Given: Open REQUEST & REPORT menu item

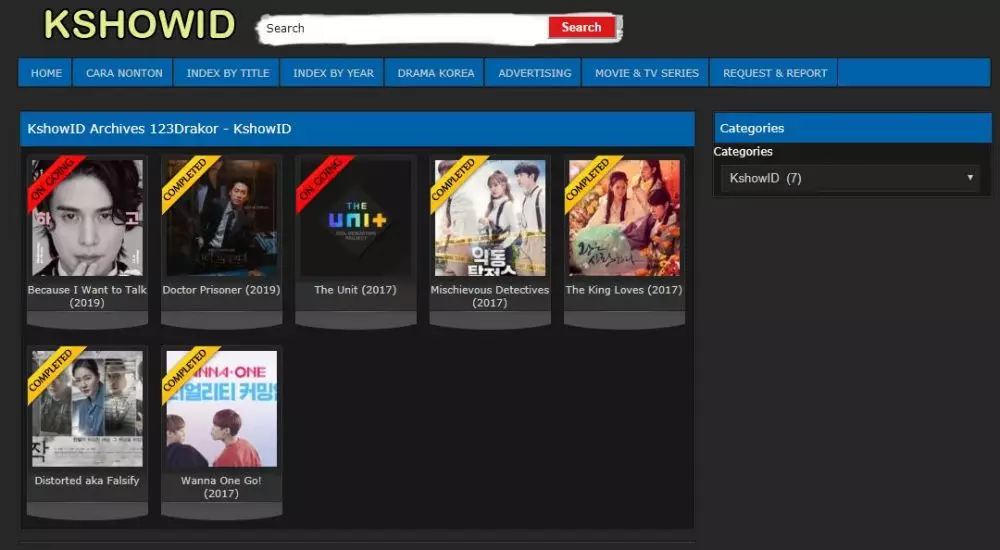Looking at the screenshot, I should coord(775,73).
